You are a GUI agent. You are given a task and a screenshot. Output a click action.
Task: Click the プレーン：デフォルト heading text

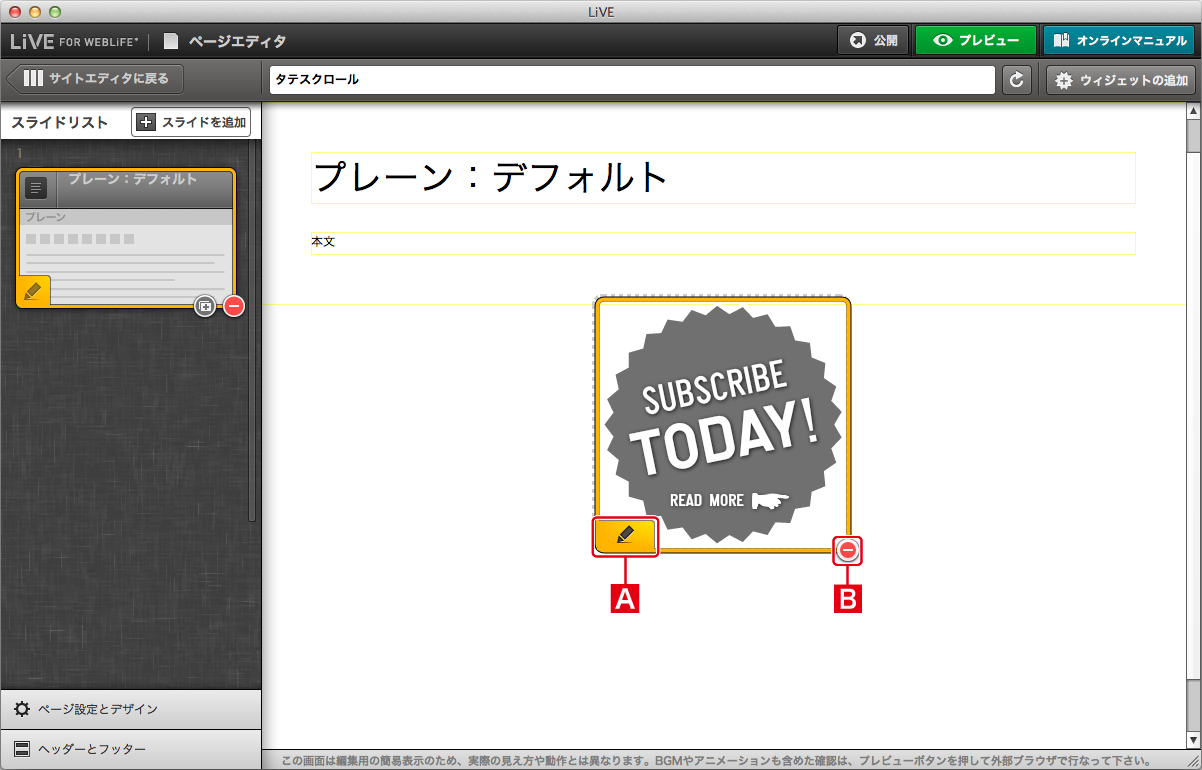[x=491, y=177]
